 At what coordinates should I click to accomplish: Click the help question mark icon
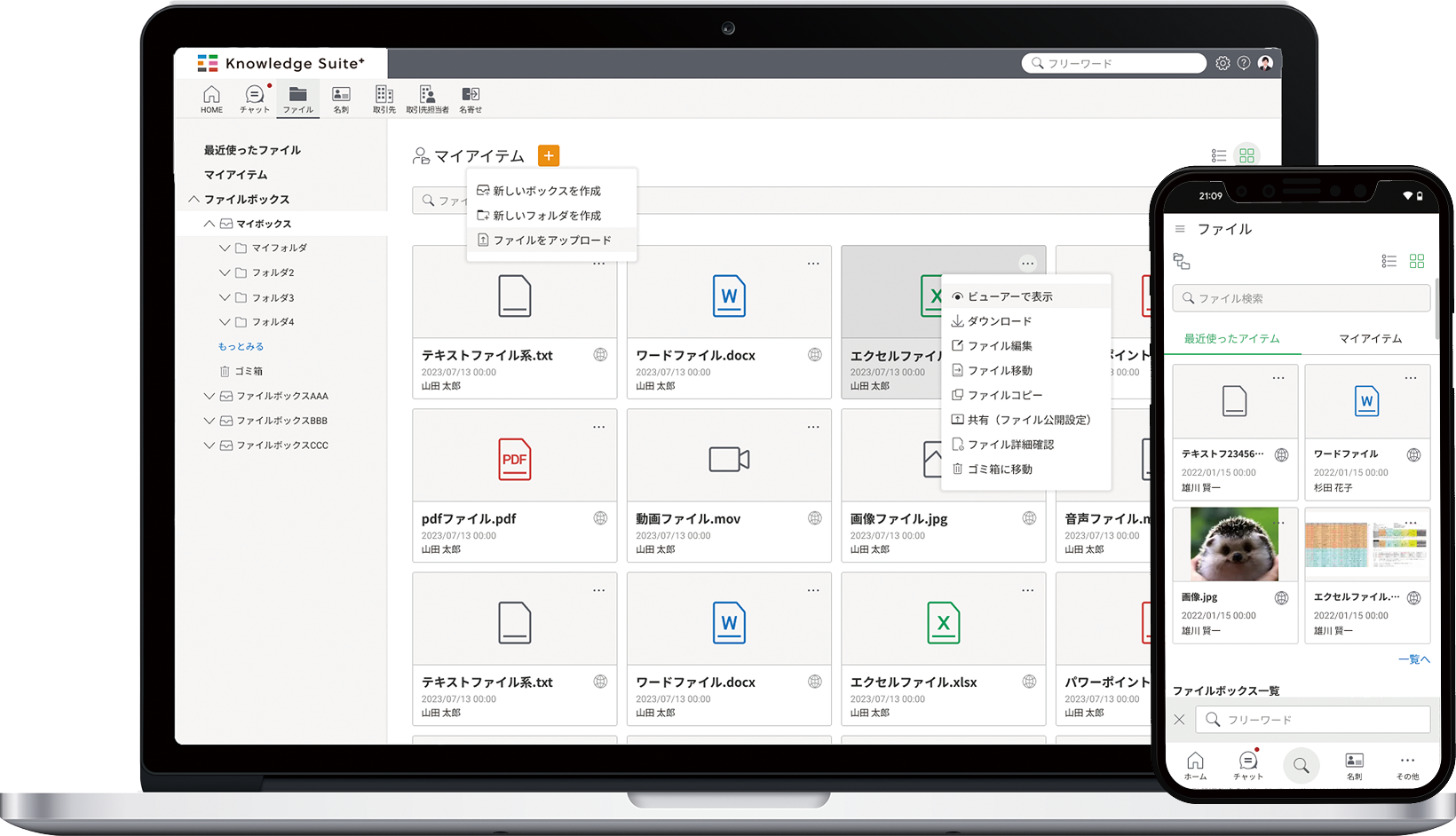(x=1244, y=63)
